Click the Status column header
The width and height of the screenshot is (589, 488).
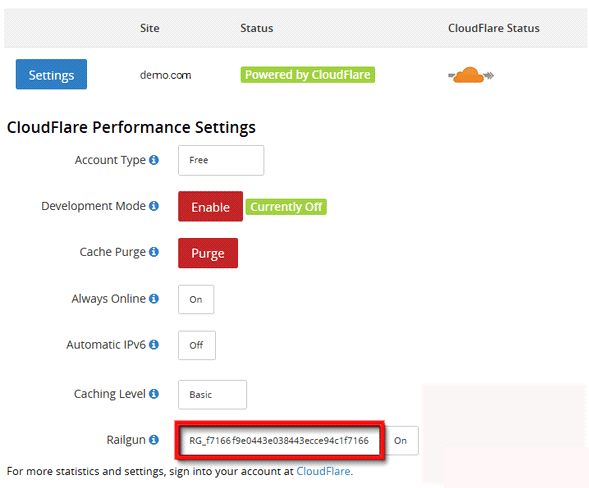pos(257,28)
